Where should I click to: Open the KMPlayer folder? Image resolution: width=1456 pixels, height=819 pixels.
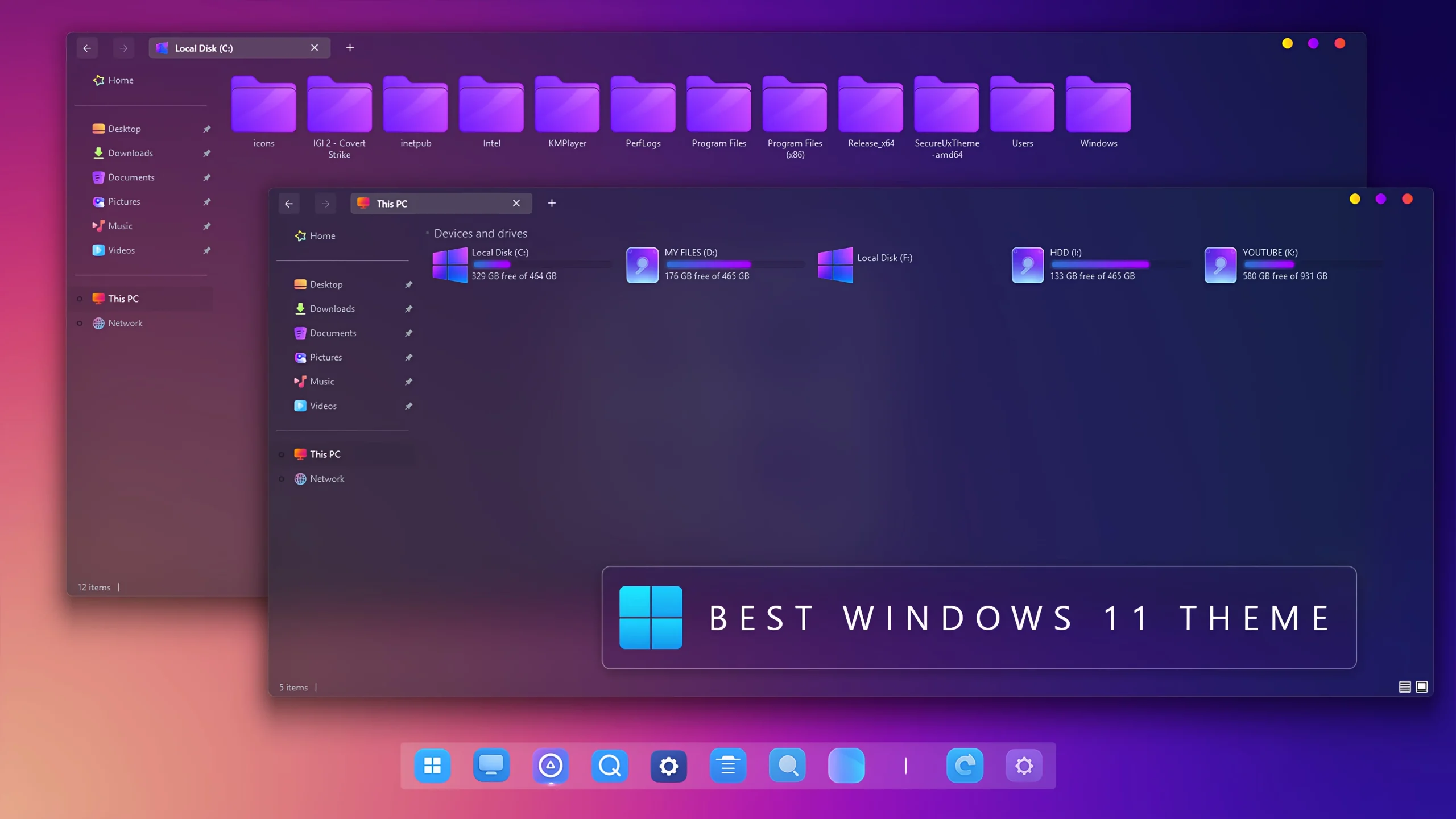(567, 112)
